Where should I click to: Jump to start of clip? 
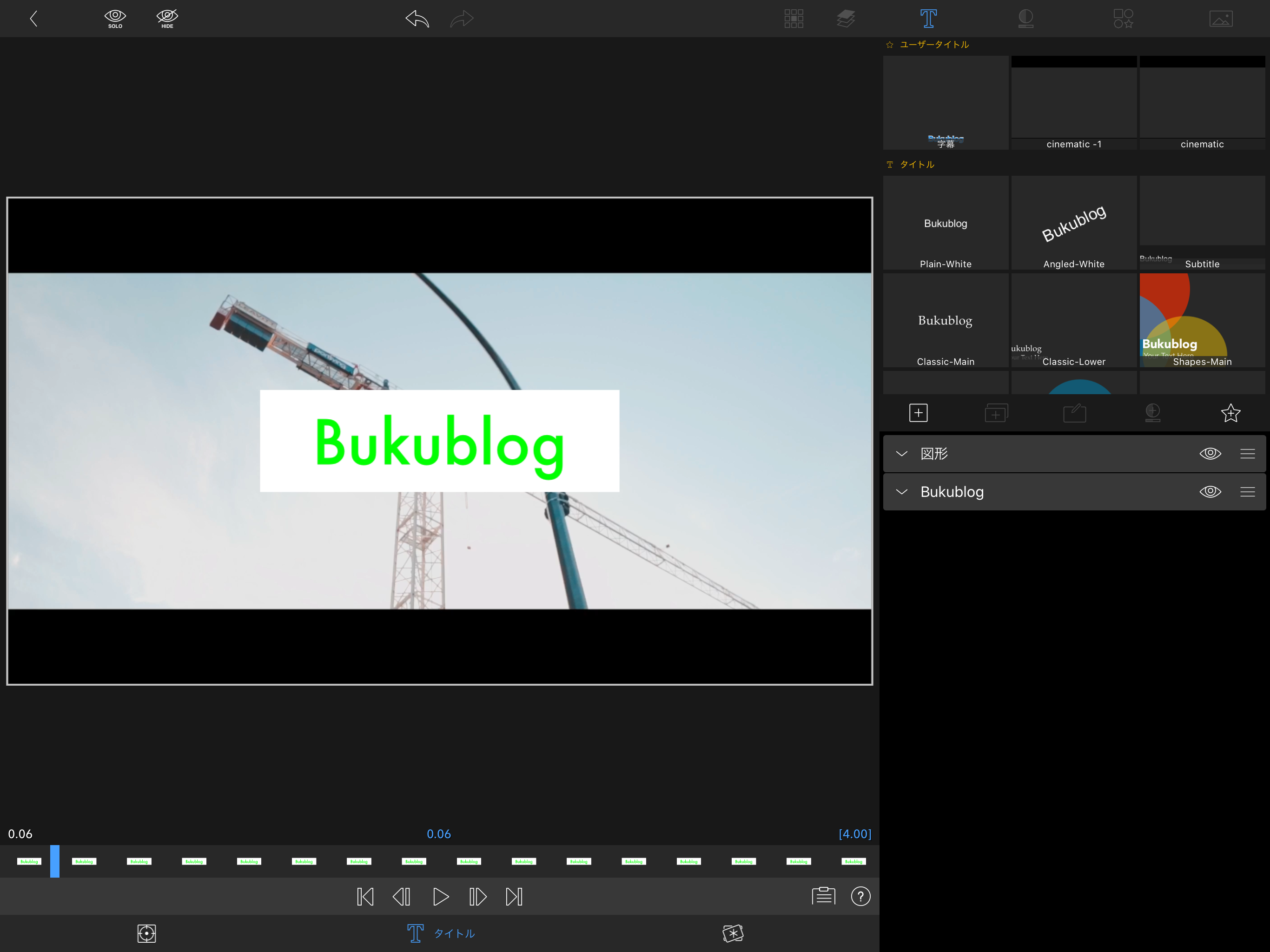point(365,896)
